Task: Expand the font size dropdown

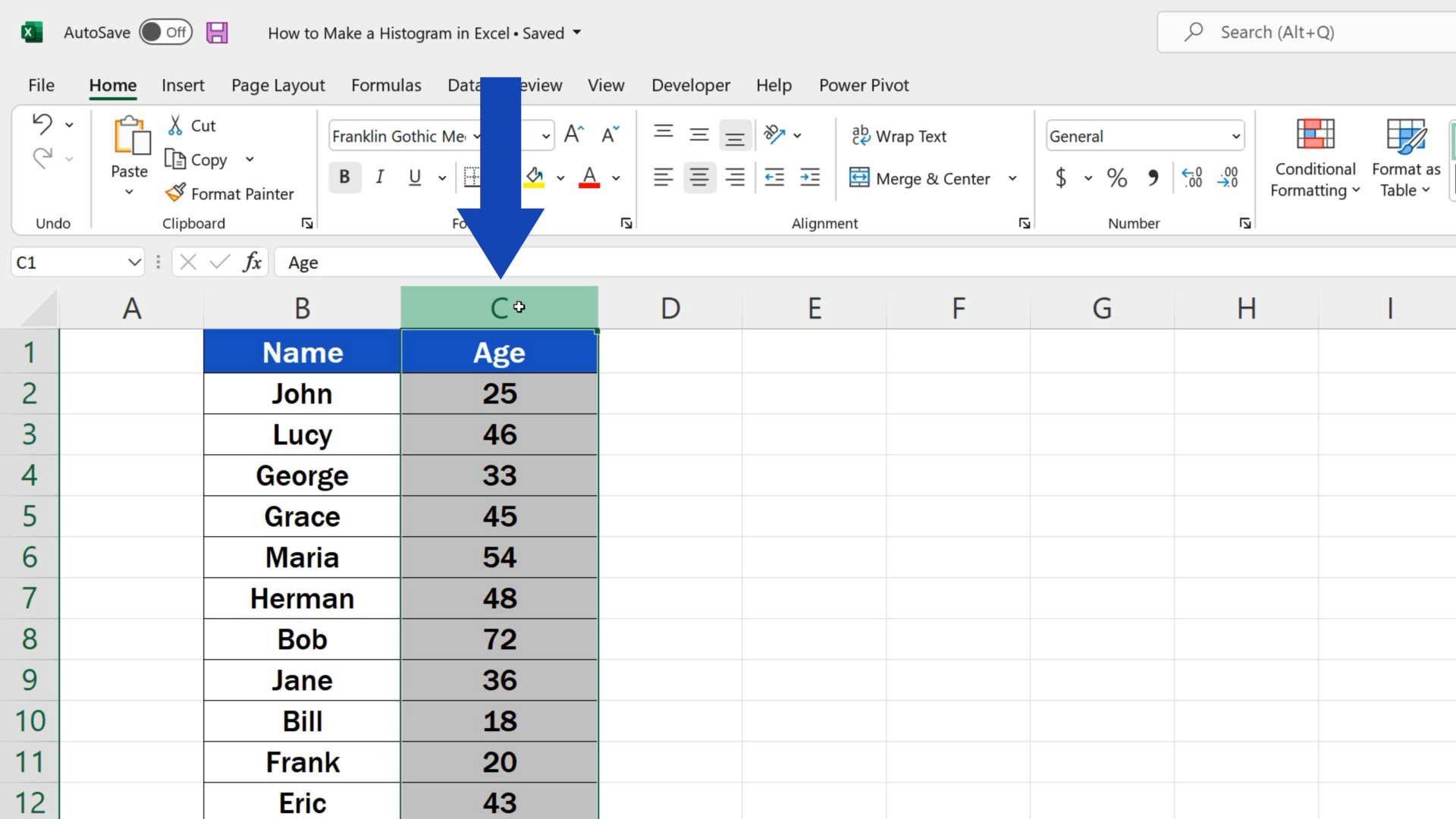Action: (x=545, y=136)
